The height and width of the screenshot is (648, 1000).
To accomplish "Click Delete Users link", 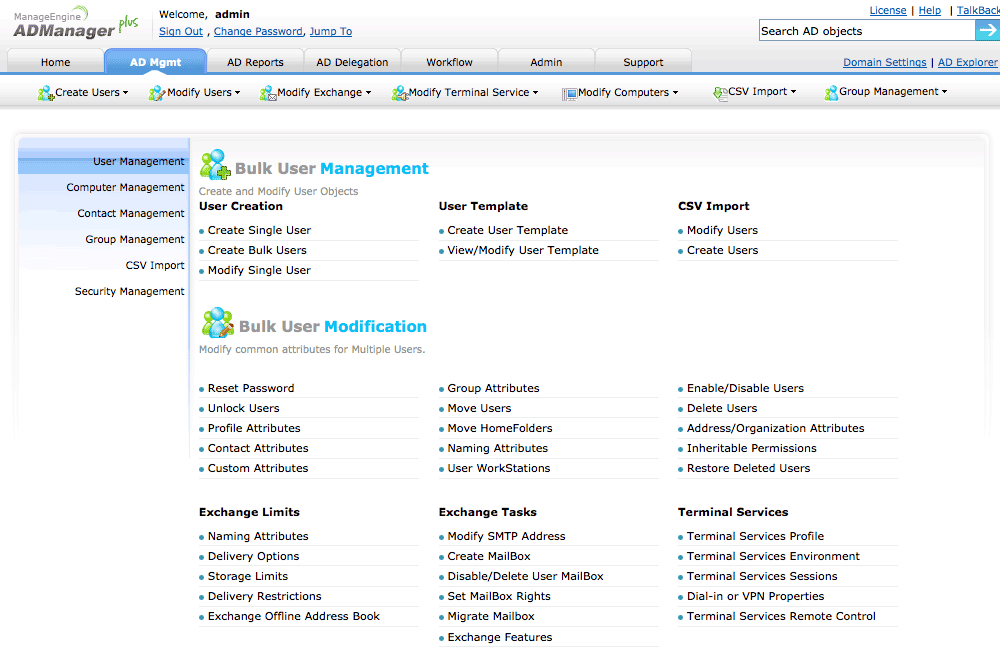I will click(722, 408).
